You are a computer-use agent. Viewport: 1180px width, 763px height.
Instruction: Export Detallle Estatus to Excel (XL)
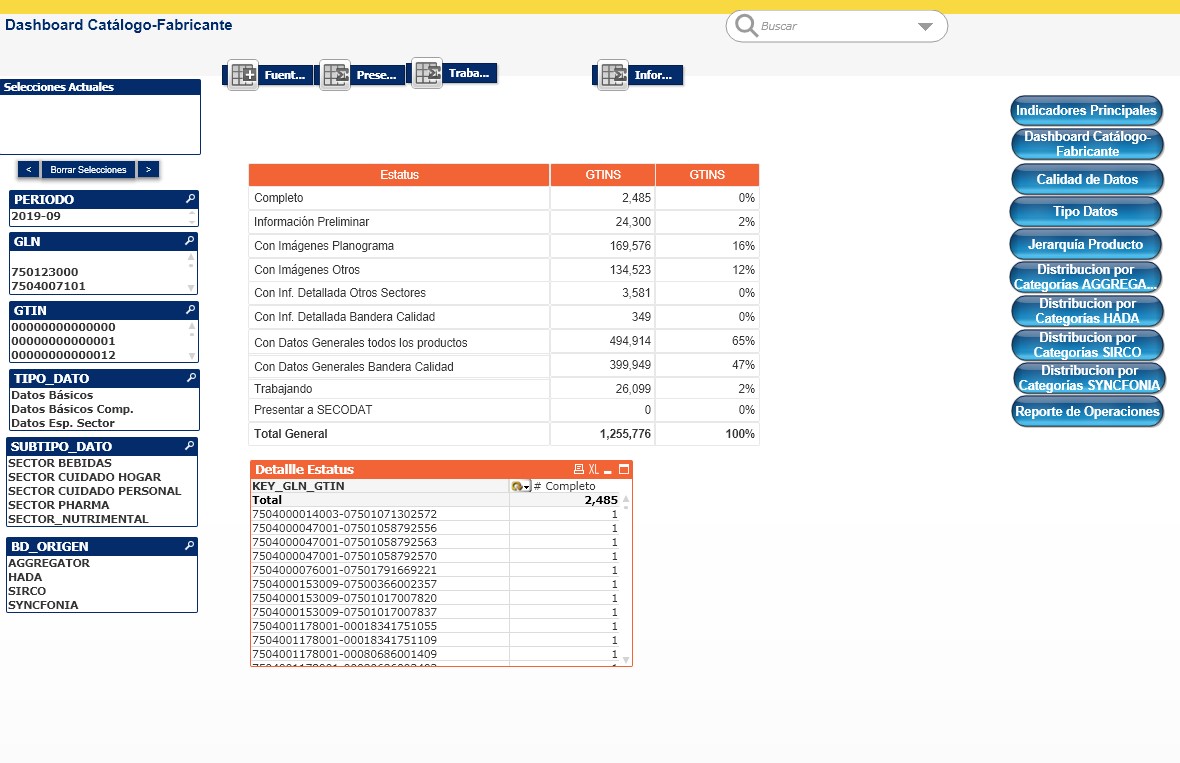593,470
